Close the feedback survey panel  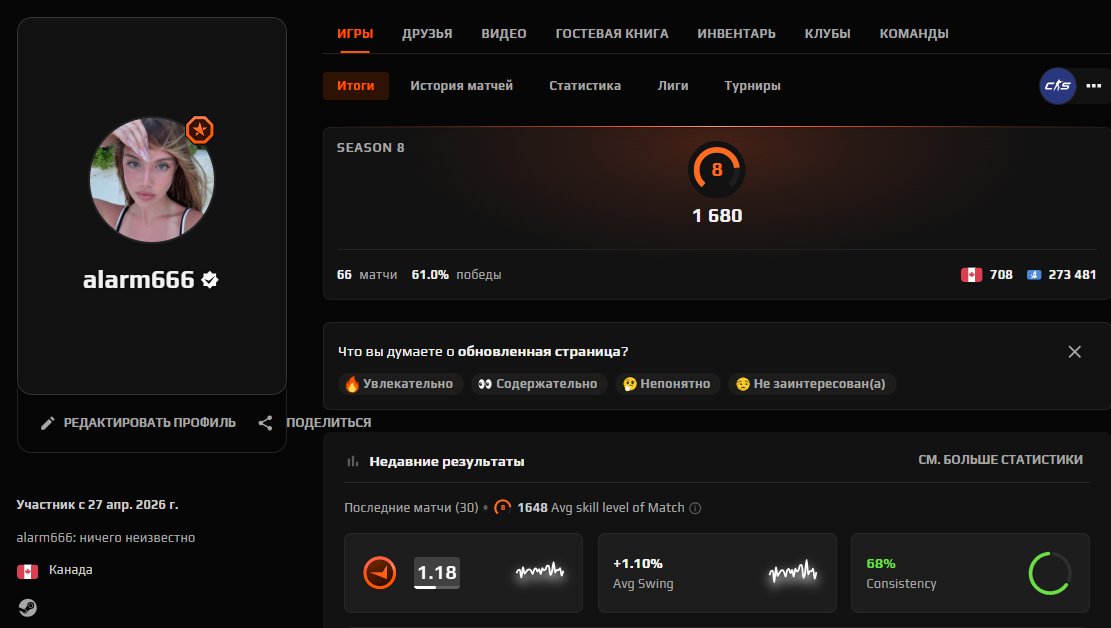[1074, 352]
